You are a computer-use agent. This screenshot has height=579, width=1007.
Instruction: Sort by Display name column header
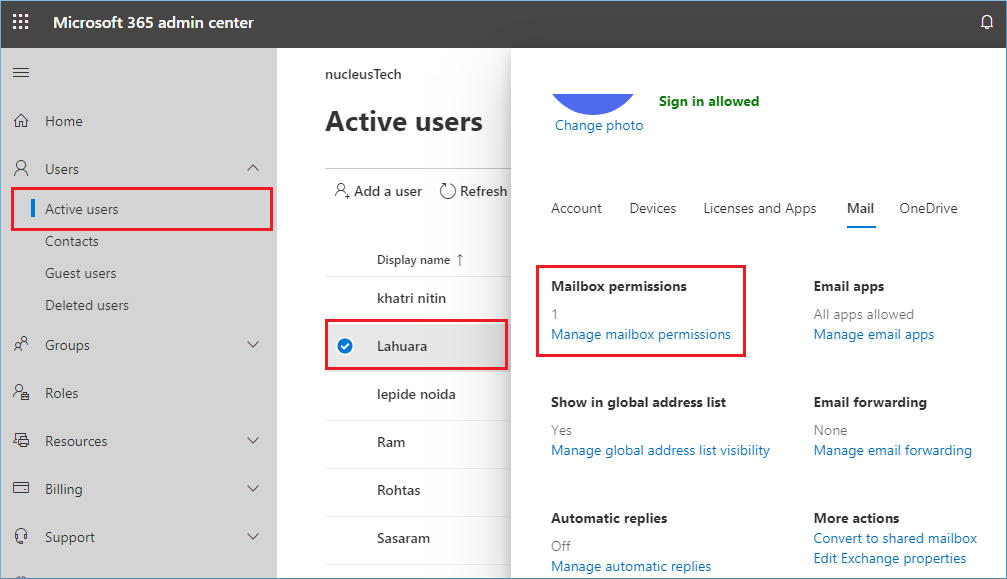click(413, 260)
